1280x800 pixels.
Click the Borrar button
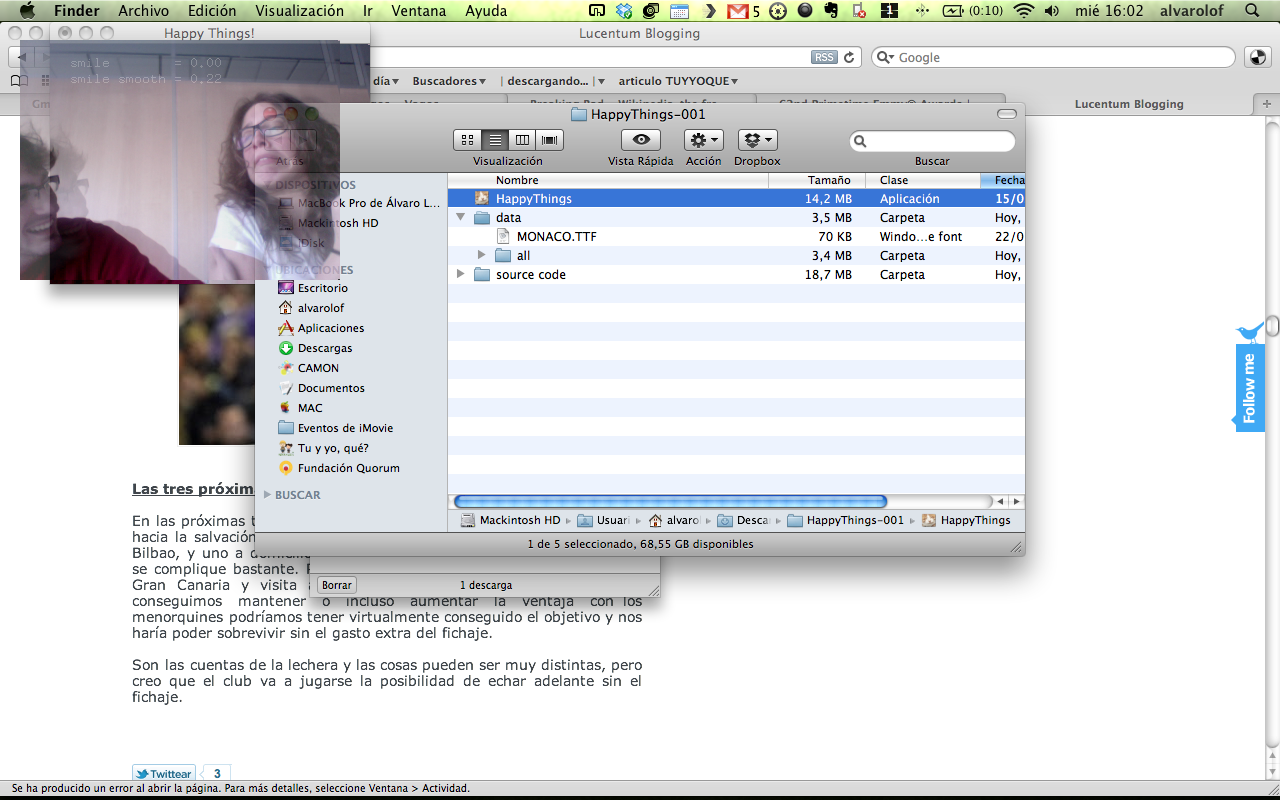(337, 585)
